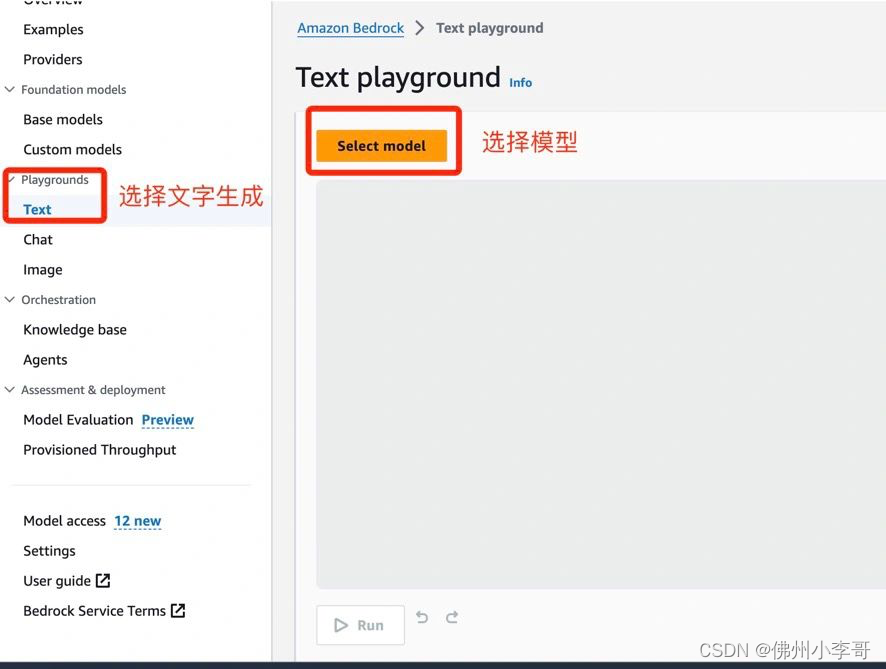Collapse the Foundation models section
Viewport: 886px width, 669px height.
(x=10, y=89)
